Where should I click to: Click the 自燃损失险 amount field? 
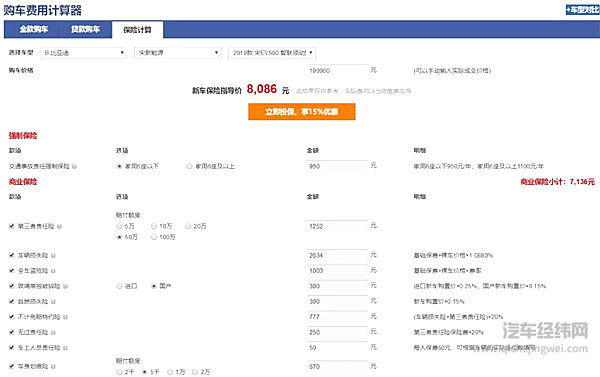(337, 301)
